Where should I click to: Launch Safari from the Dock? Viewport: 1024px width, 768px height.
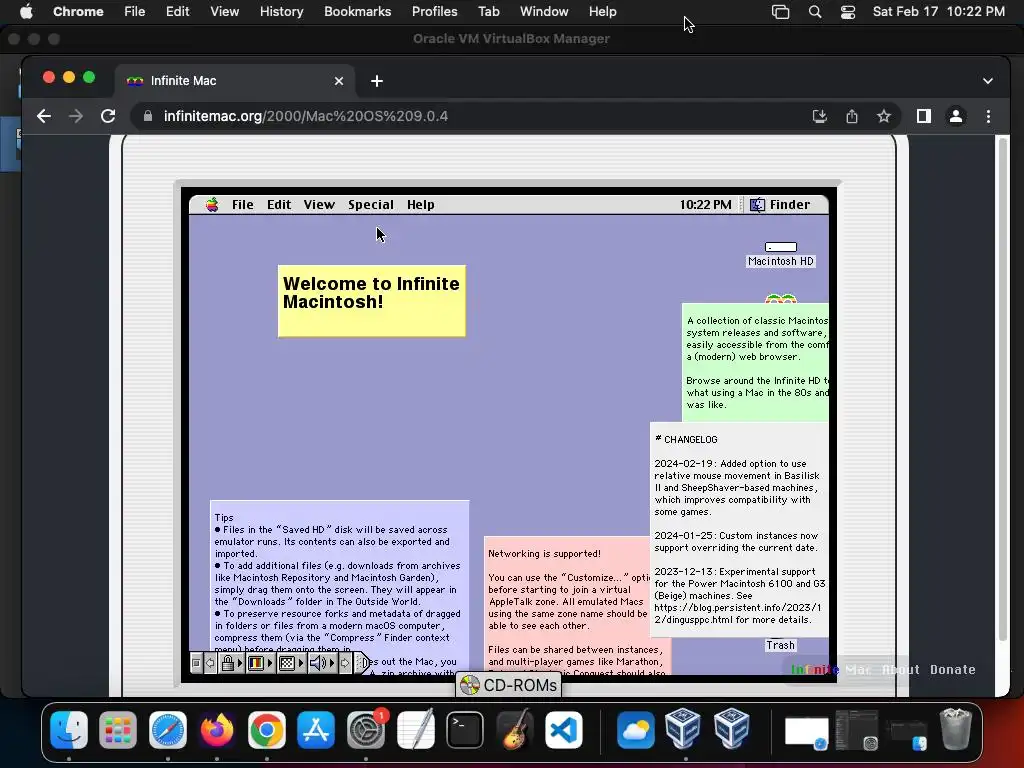coord(168,729)
